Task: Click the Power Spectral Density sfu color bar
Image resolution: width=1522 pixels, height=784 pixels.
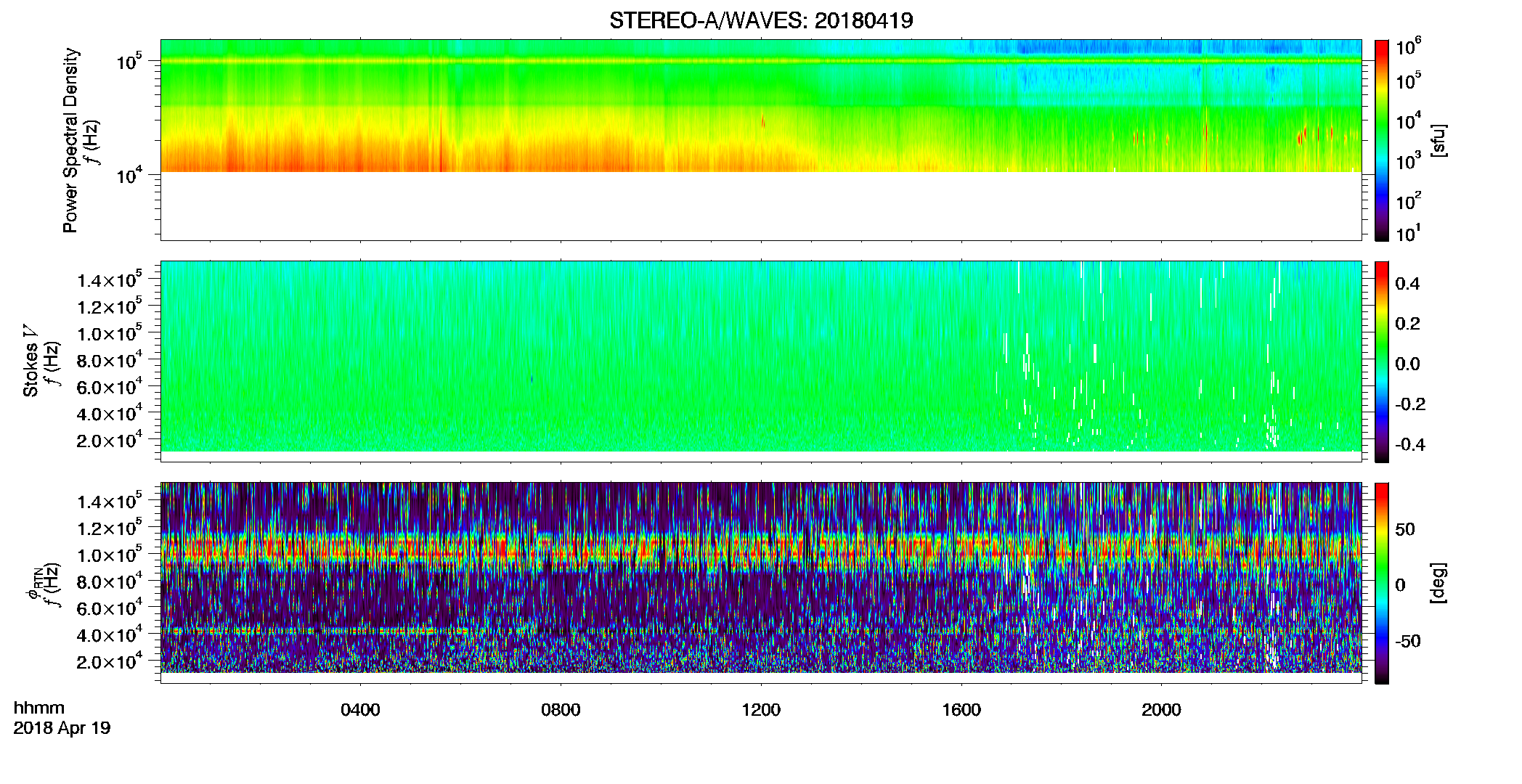Action: [1382, 140]
